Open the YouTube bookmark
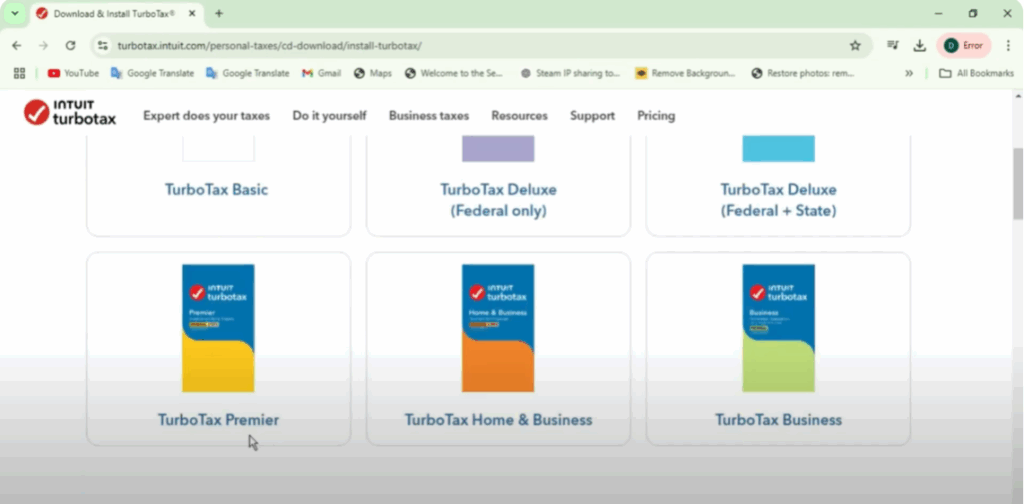This screenshot has height=504, width=1024. pos(73,73)
